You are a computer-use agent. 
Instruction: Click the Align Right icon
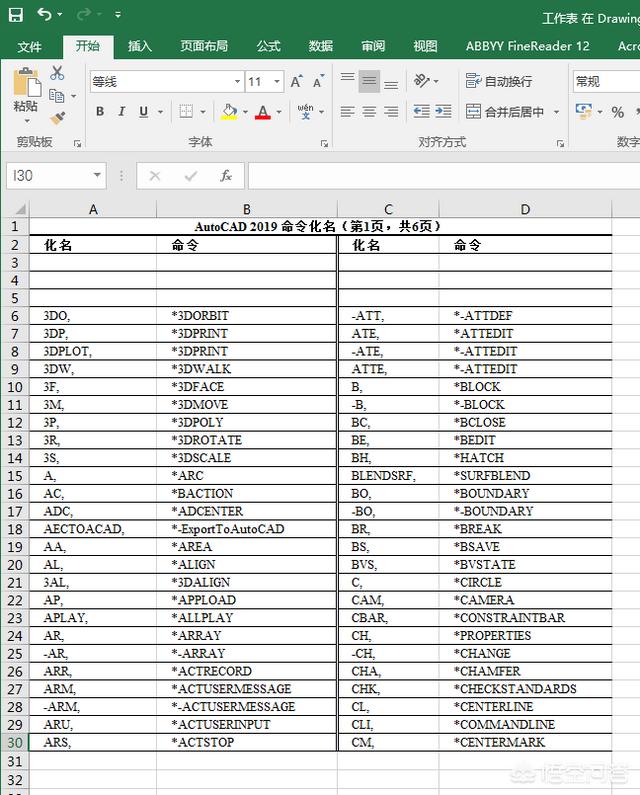[x=391, y=112]
